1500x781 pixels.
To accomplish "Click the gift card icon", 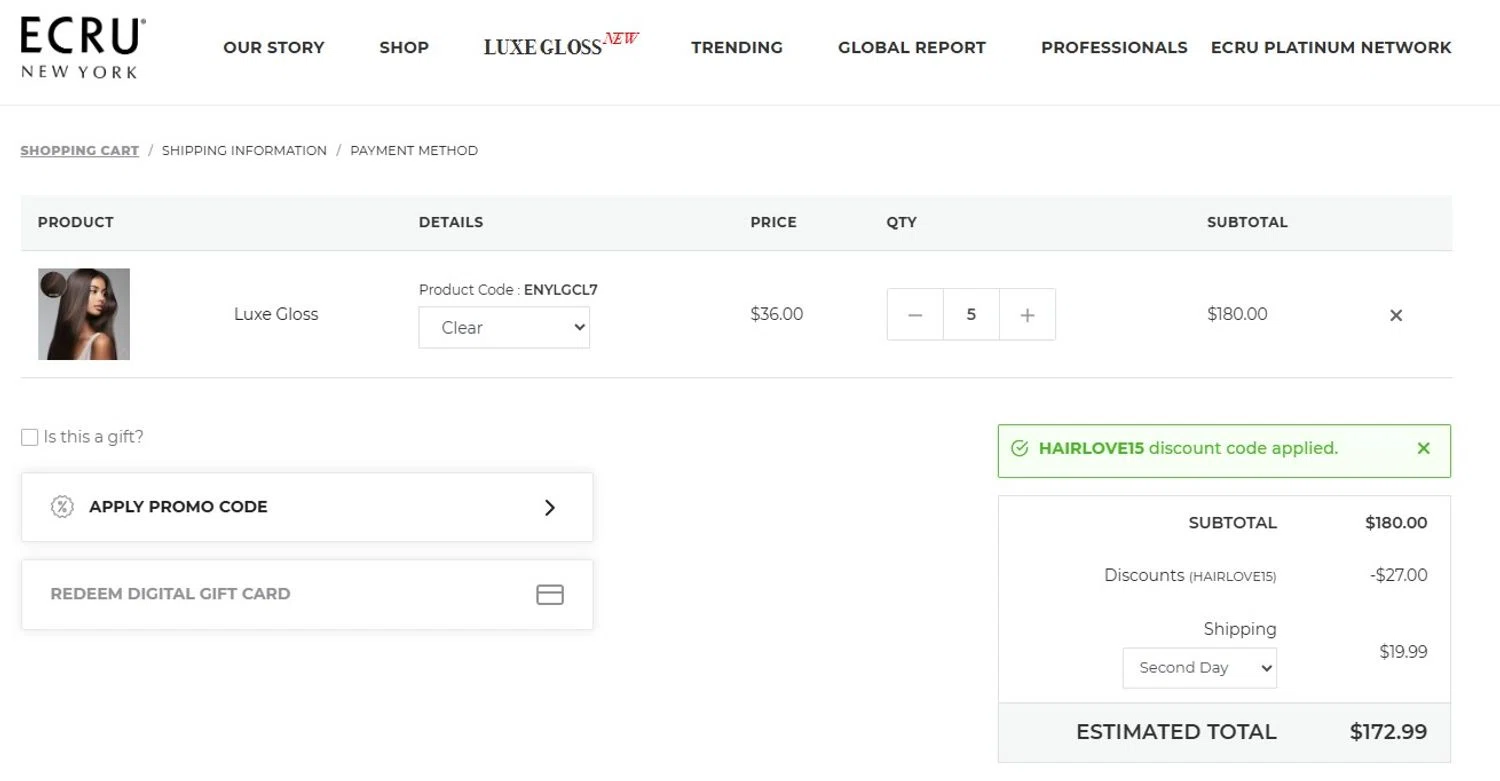I will coord(550,594).
